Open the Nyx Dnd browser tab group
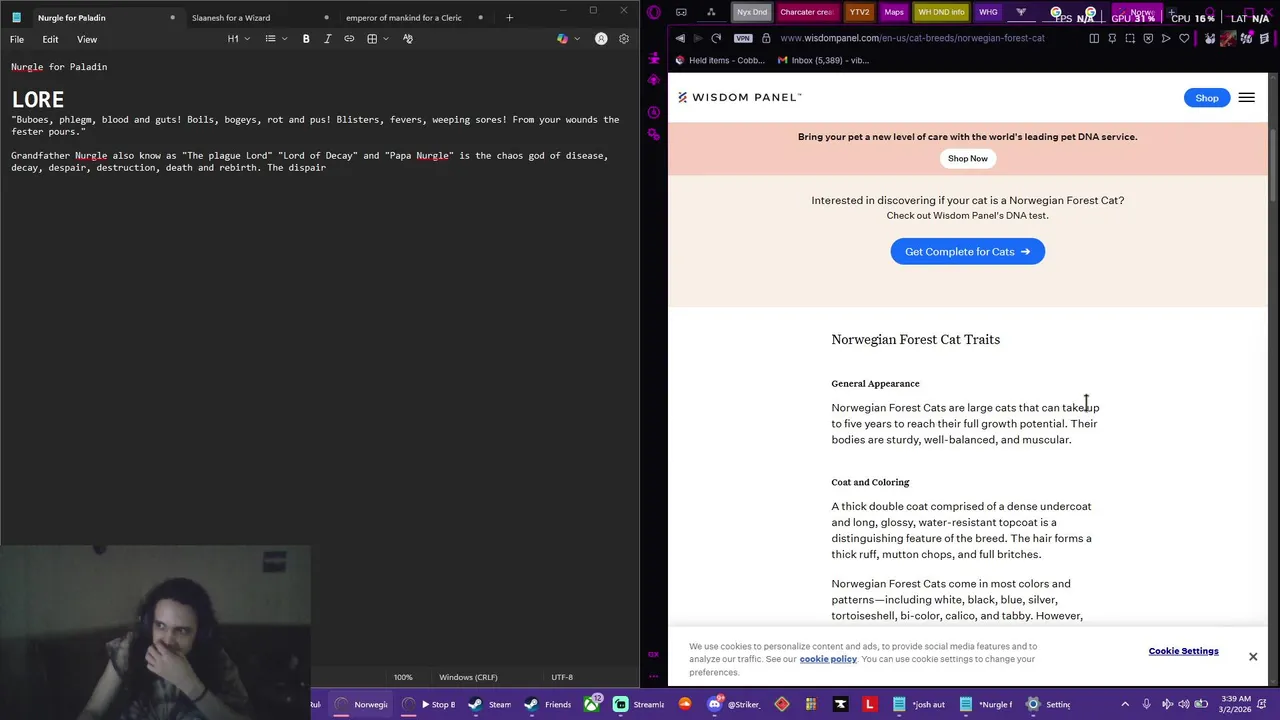The width and height of the screenshot is (1280, 720). pyautogui.click(x=752, y=12)
